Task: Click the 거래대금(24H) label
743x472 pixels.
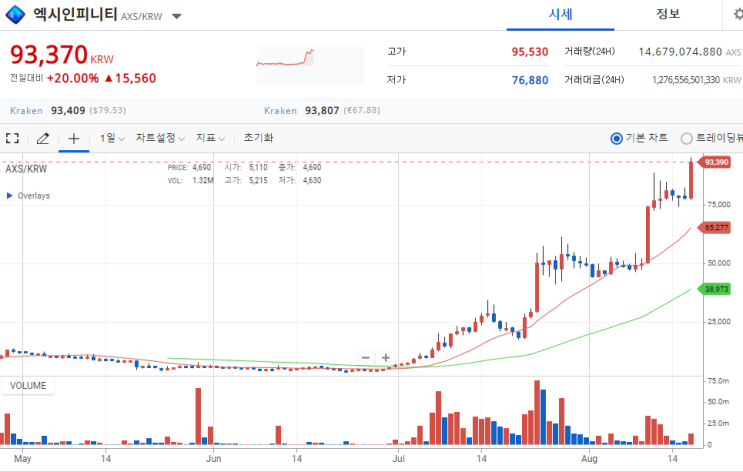Action: [594, 80]
